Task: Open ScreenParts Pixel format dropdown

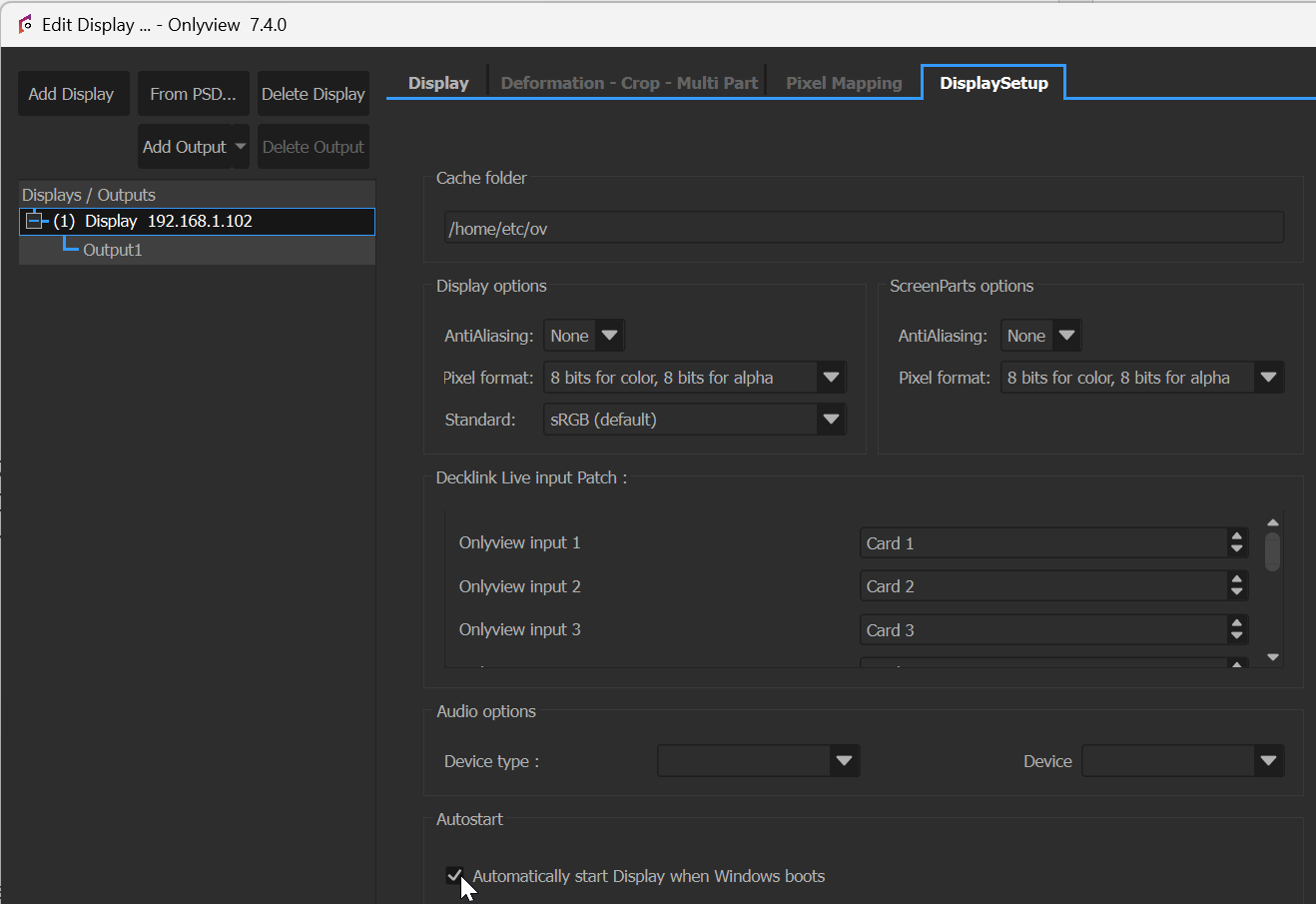Action: (x=1142, y=378)
